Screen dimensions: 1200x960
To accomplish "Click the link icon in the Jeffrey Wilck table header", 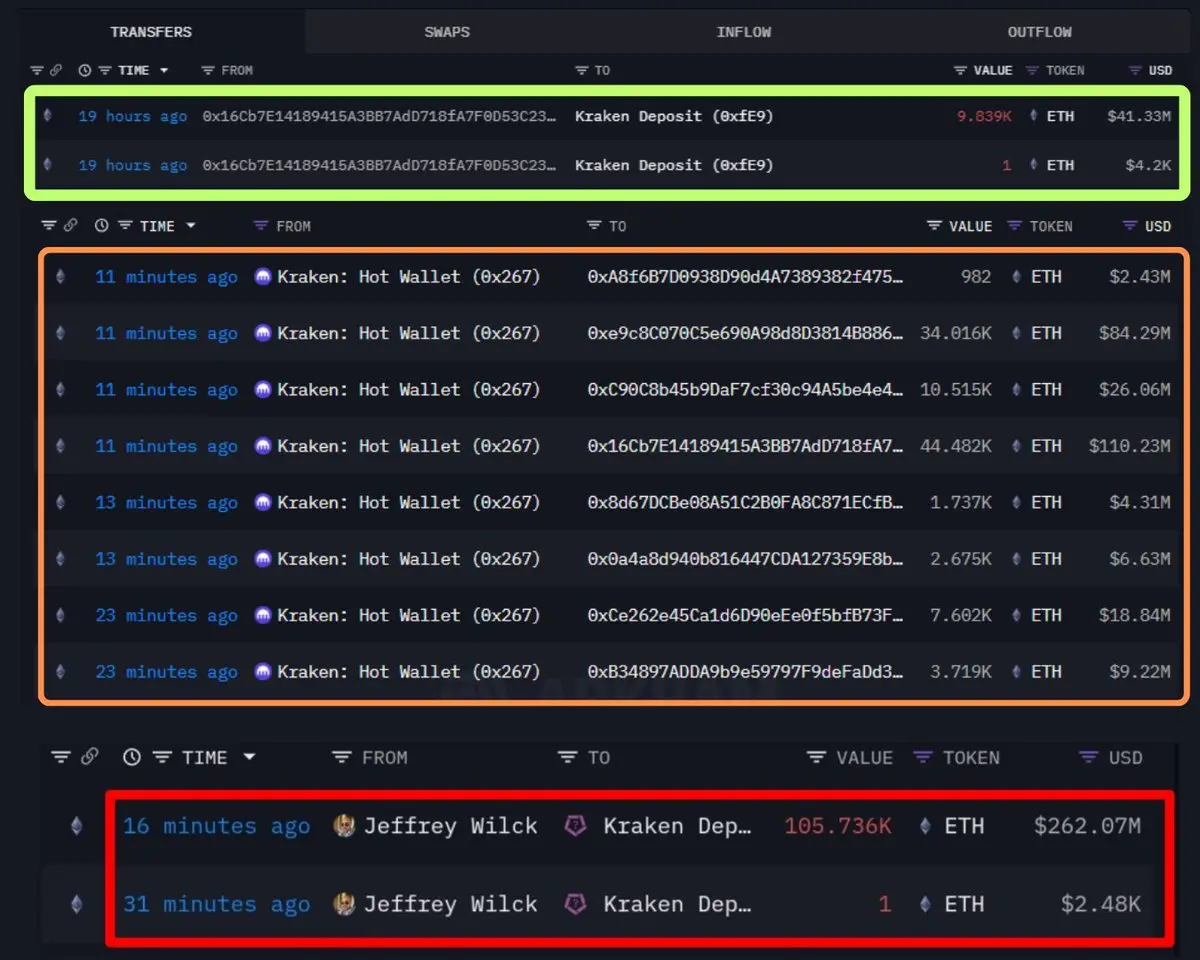I will 89,757.
